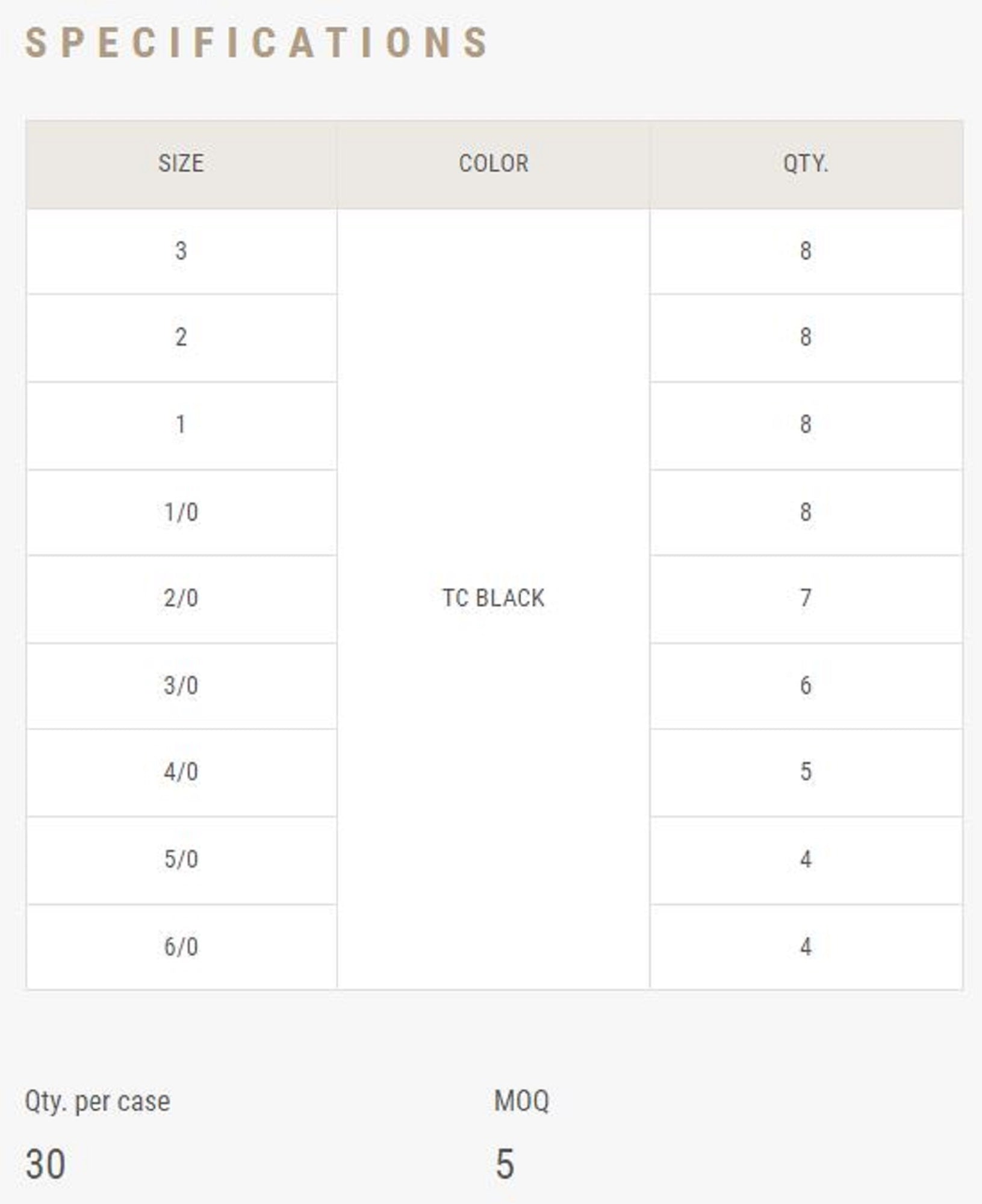Click the Qty. per case value 30
This screenshot has height=1204, width=982.
[x=45, y=1164]
